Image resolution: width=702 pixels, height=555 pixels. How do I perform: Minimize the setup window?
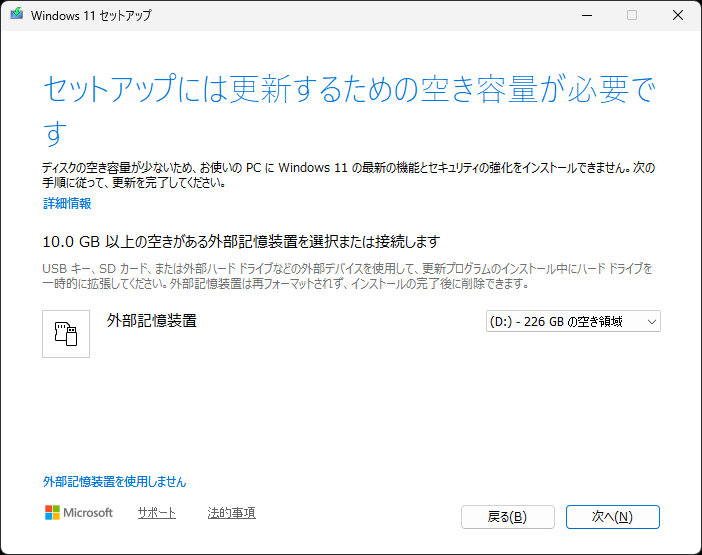coord(587,15)
